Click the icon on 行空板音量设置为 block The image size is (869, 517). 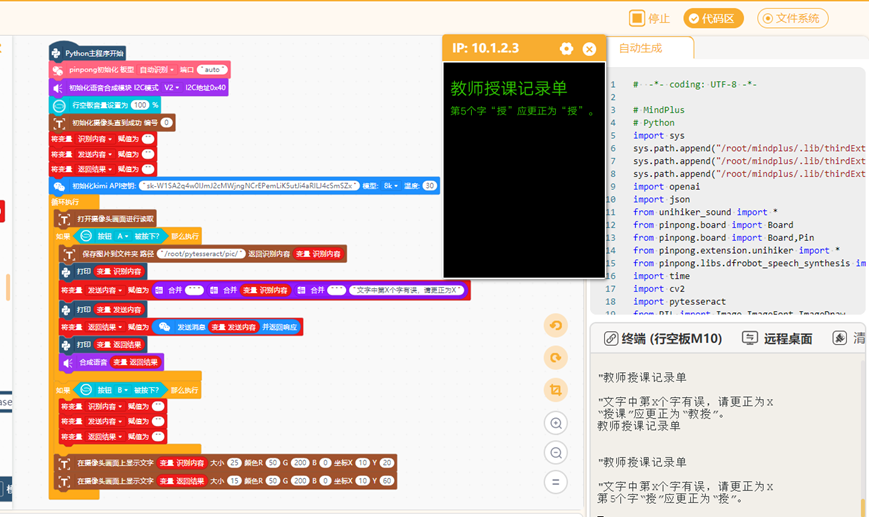coord(59,105)
